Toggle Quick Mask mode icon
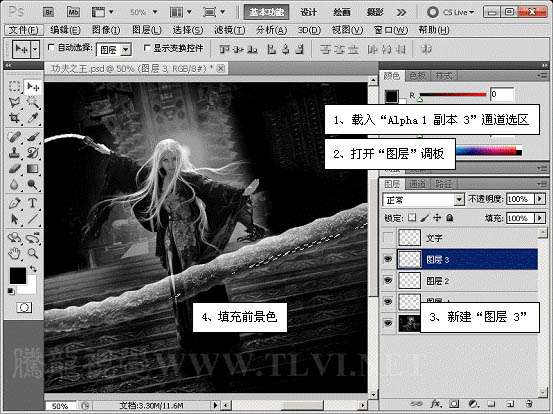The height and width of the screenshot is (414, 553). (24, 308)
